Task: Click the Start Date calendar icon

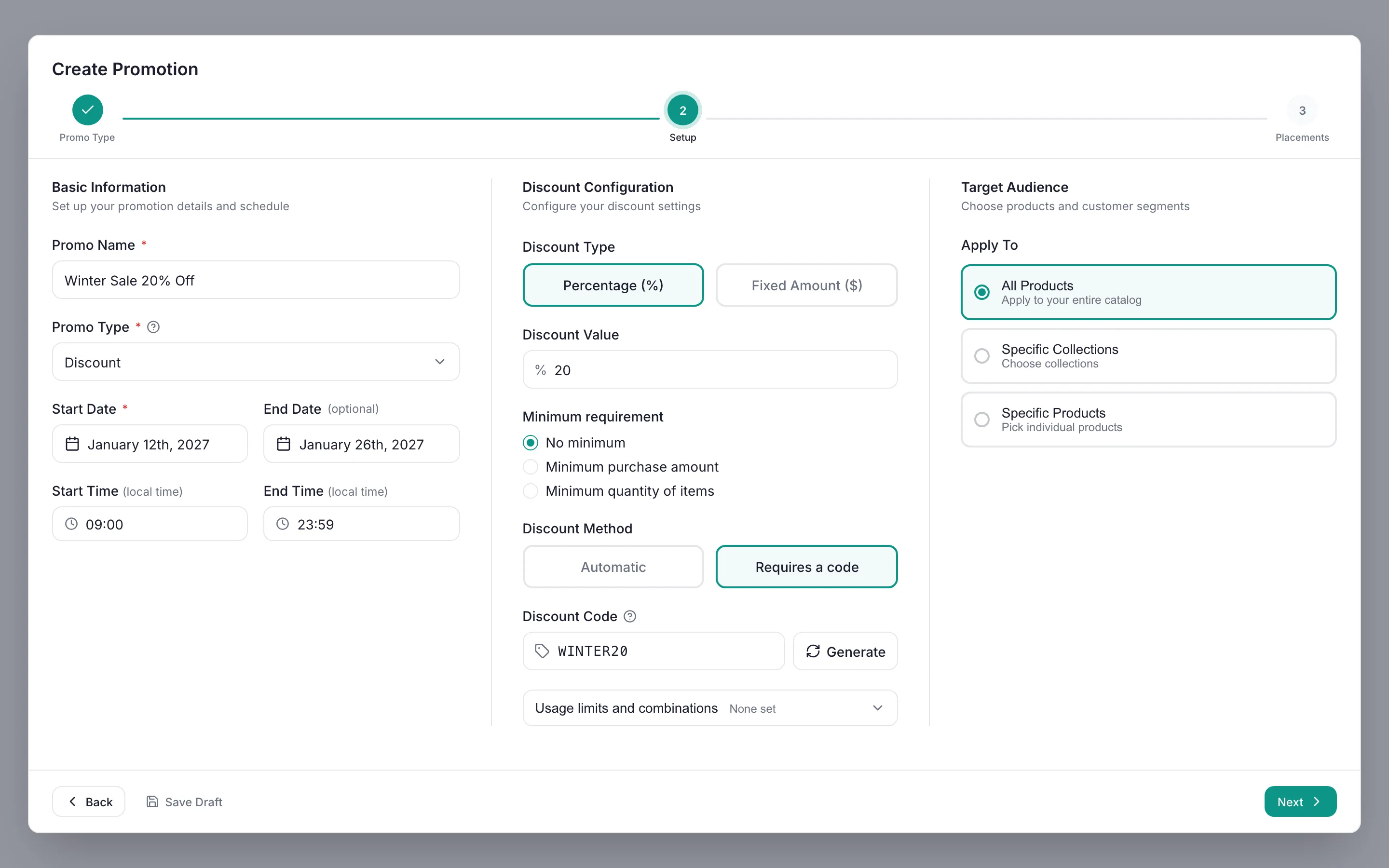Action: (72, 444)
